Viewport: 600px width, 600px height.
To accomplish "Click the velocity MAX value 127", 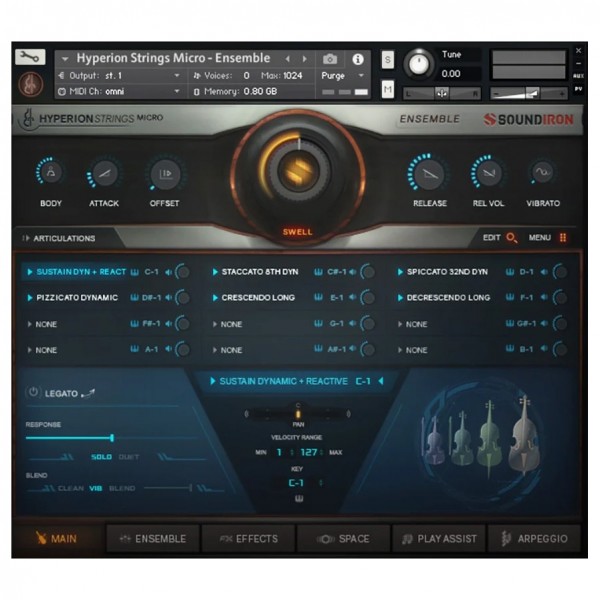I will tap(308, 452).
